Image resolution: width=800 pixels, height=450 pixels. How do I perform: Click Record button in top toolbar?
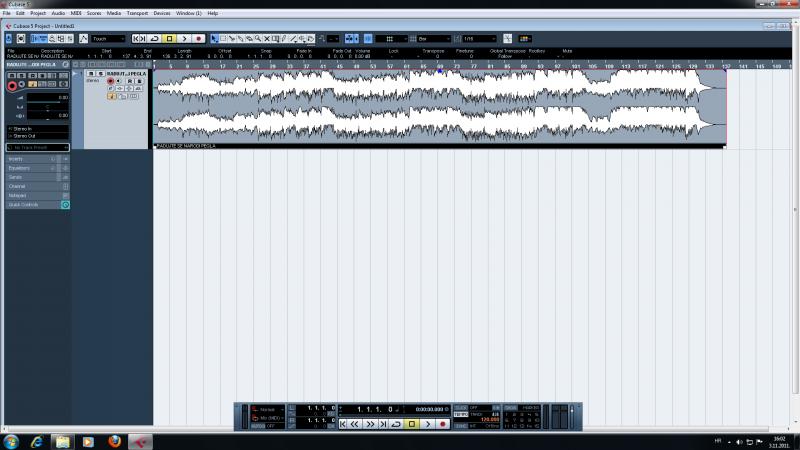[x=198, y=39]
